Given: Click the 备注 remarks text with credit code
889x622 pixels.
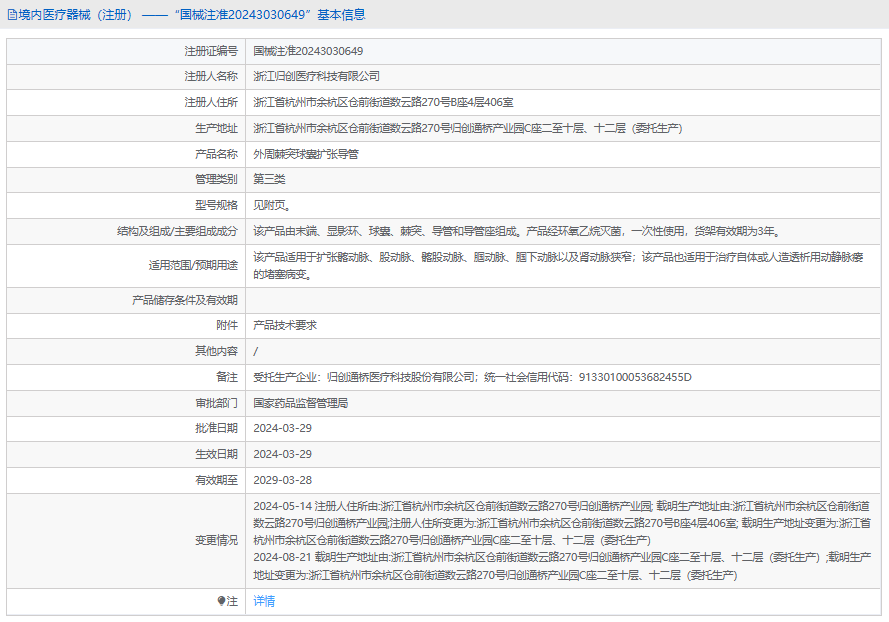Looking at the screenshot, I should (x=472, y=377).
